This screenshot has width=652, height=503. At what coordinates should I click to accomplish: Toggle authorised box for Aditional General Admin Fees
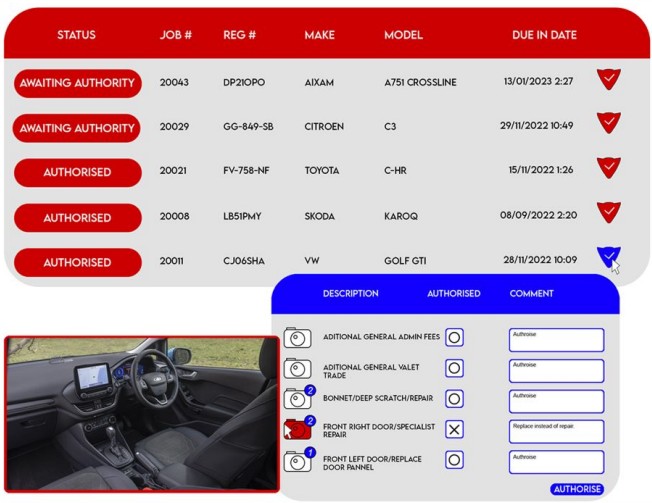[454, 338]
